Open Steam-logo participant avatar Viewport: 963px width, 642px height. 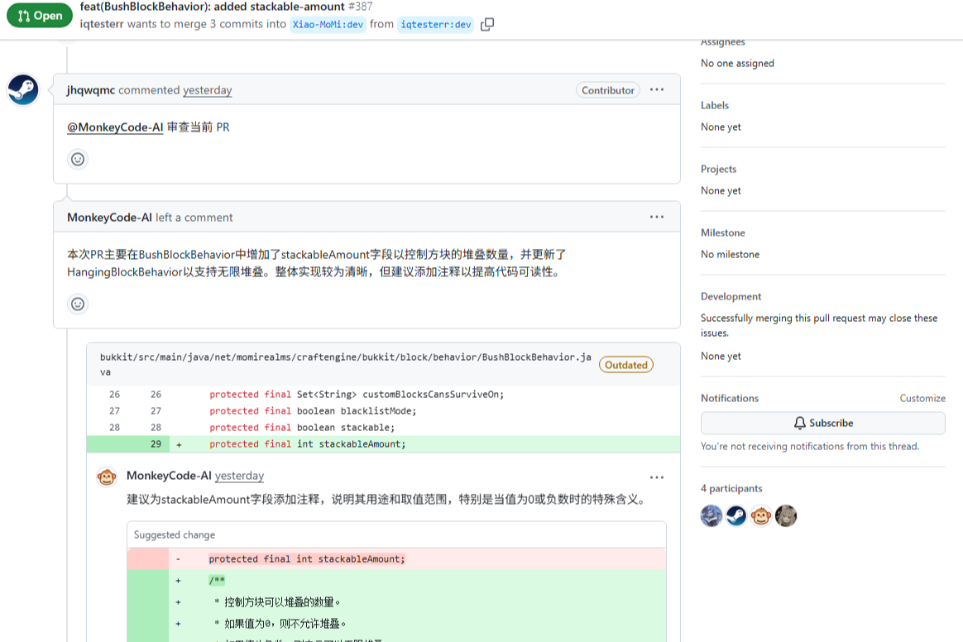coord(736,516)
